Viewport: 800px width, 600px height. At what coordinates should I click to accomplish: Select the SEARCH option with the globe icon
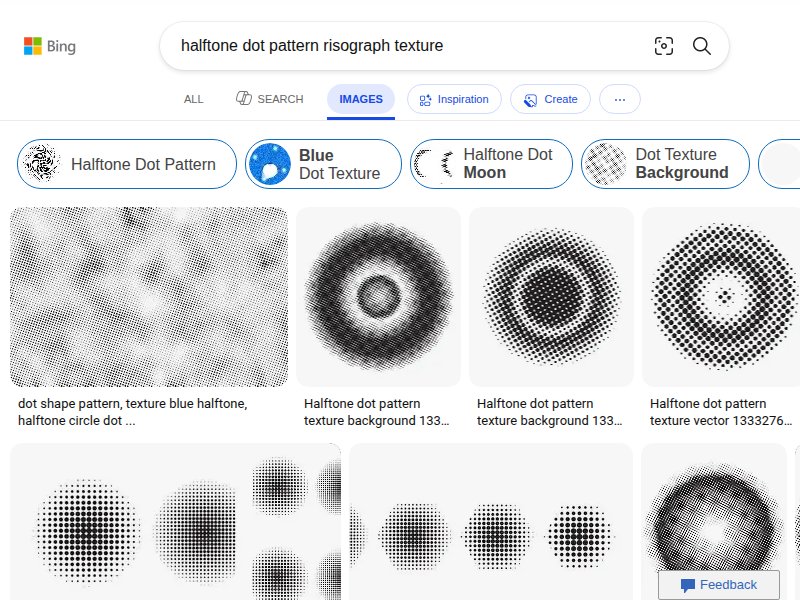pyautogui.click(x=269, y=99)
